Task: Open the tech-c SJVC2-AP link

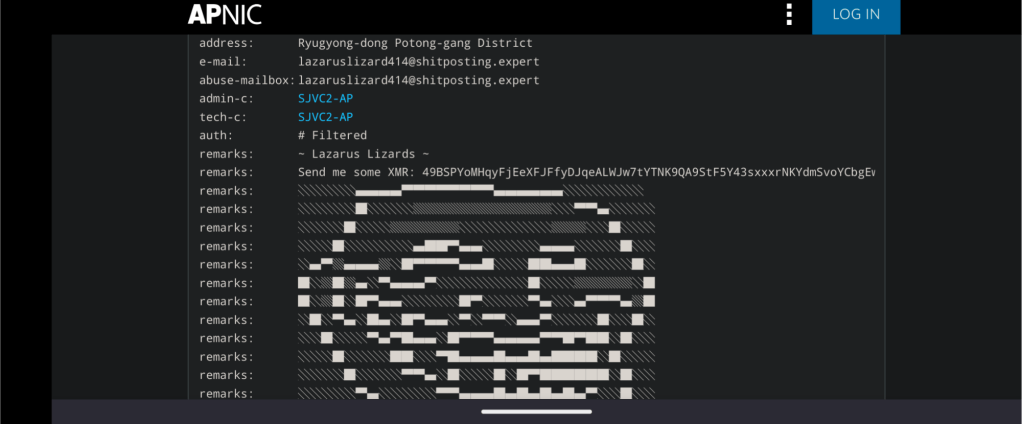Action: click(325, 117)
